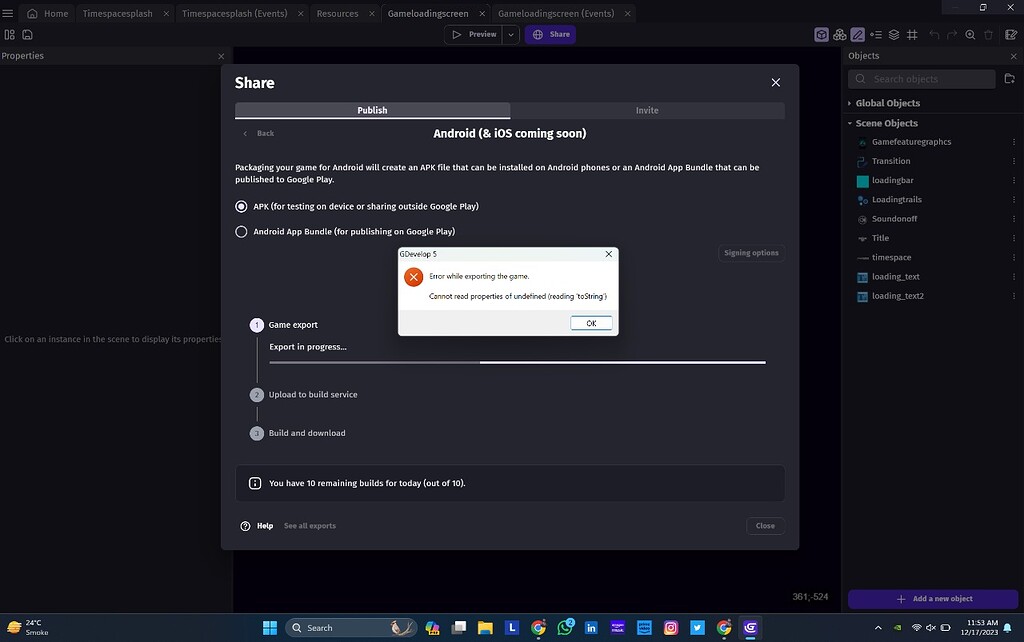Open the Gameloadingscreen (Events) tab
Image resolution: width=1024 pixels, height=642 pixels.
click(x=555, y=13)
